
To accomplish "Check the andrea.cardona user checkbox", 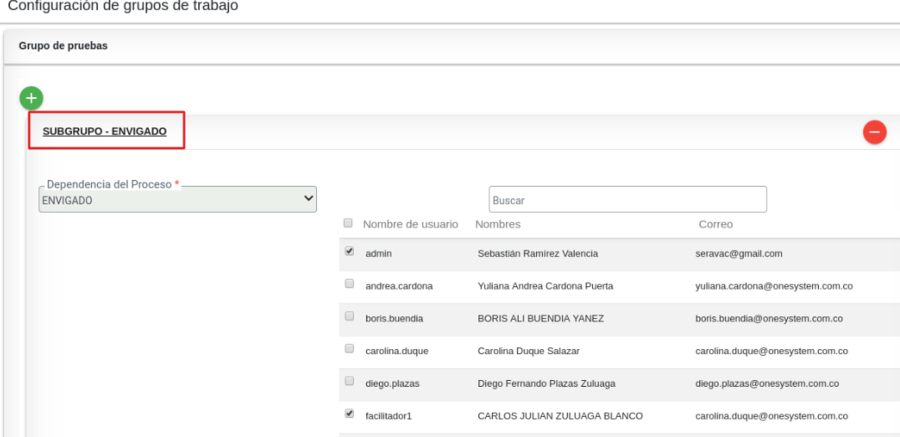I will (349, 284).
